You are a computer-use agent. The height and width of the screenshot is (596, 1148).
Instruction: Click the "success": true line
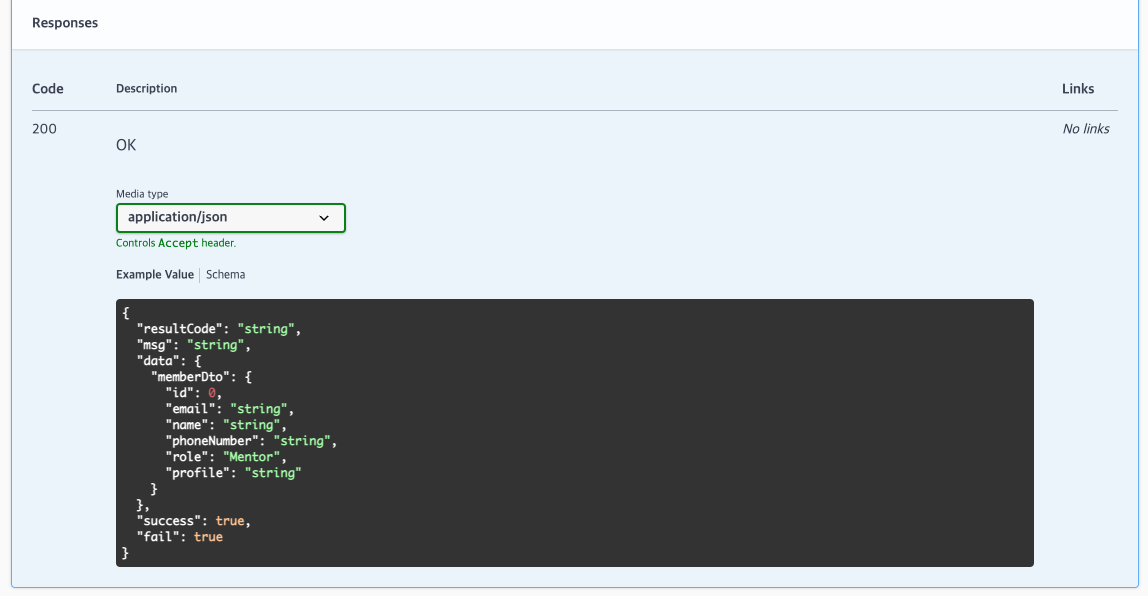(194, 521)
